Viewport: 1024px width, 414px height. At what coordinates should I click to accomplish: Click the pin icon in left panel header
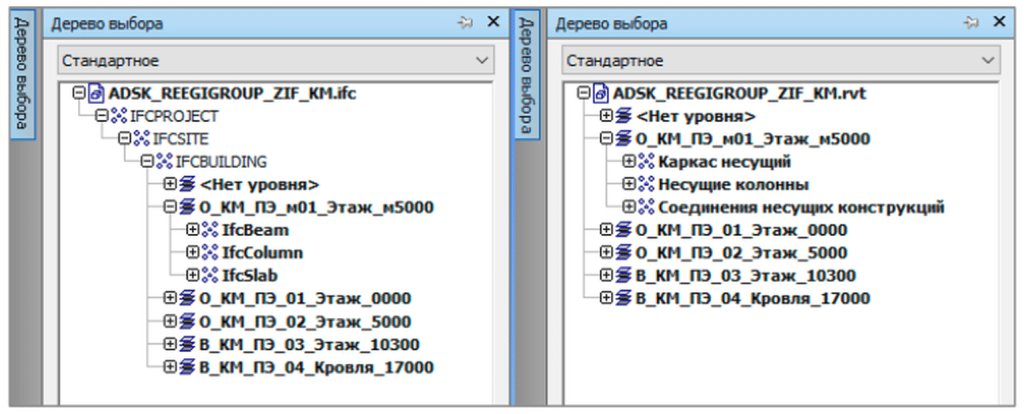click(x=465, y=22)
